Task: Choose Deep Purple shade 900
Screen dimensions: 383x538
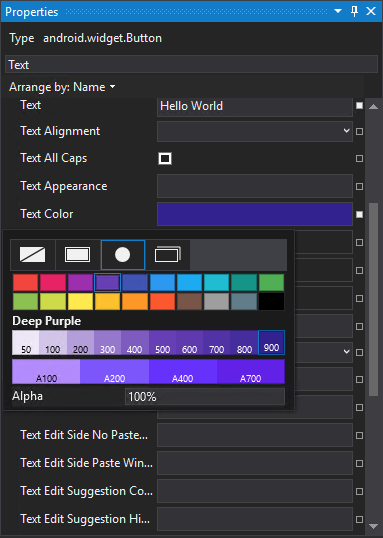Action: 271,342
